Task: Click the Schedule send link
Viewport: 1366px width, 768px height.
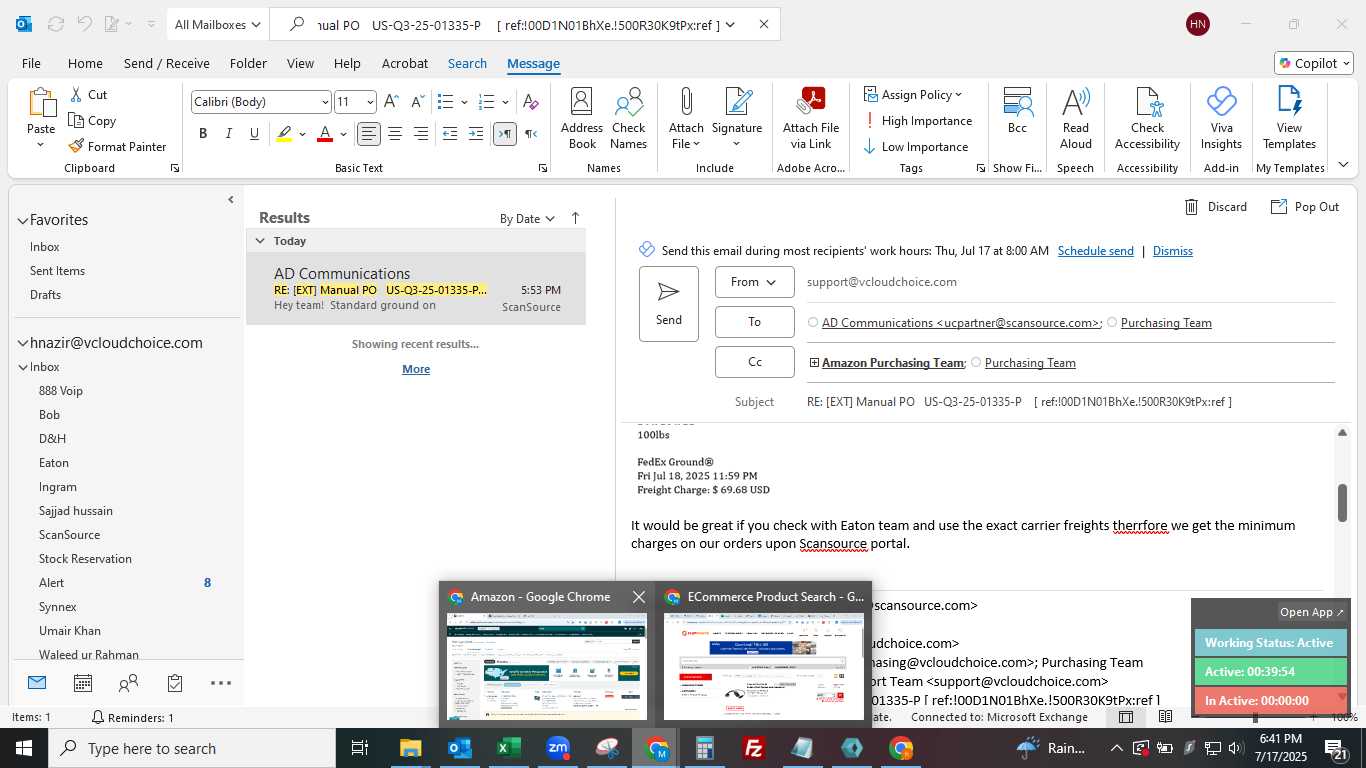Action: (x=1096, y=251)
